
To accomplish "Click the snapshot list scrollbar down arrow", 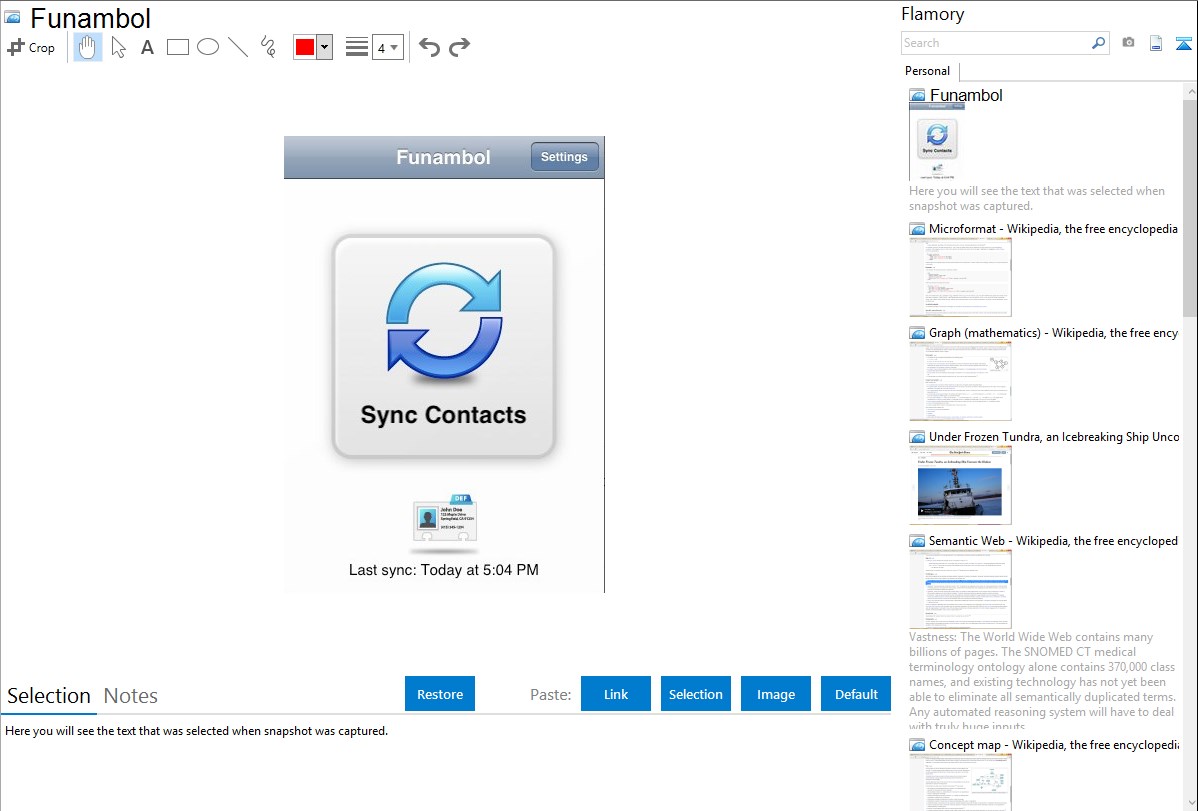I will (x=1190, y=803).
